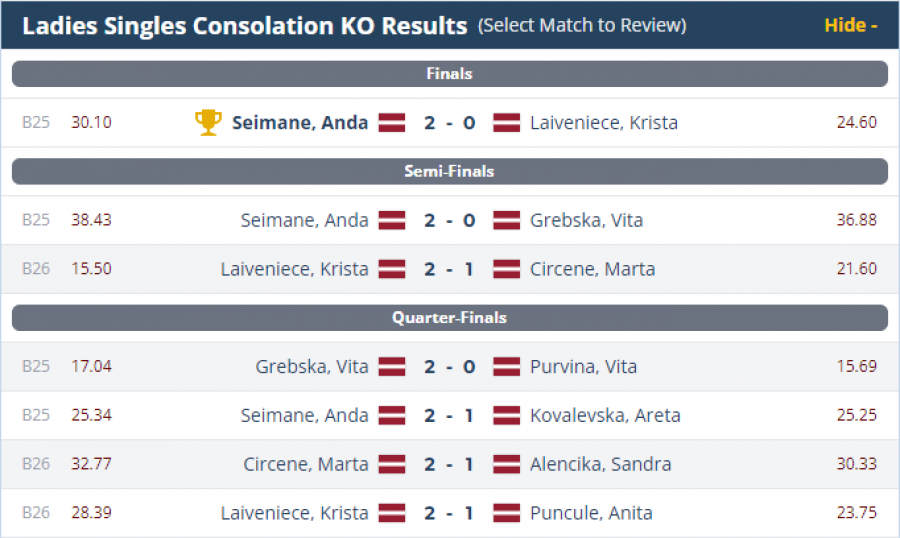The width and height of the screenshot is (900, 538).
Task: Click Latvian flag next to Seimane in Finals
Action: click(x=392, y=123)
